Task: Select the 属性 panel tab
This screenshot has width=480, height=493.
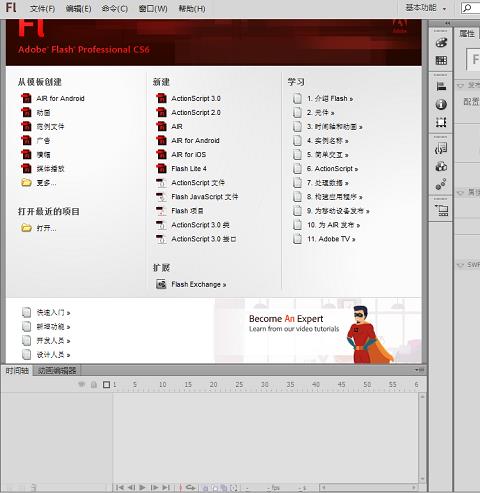Action: 467,33
